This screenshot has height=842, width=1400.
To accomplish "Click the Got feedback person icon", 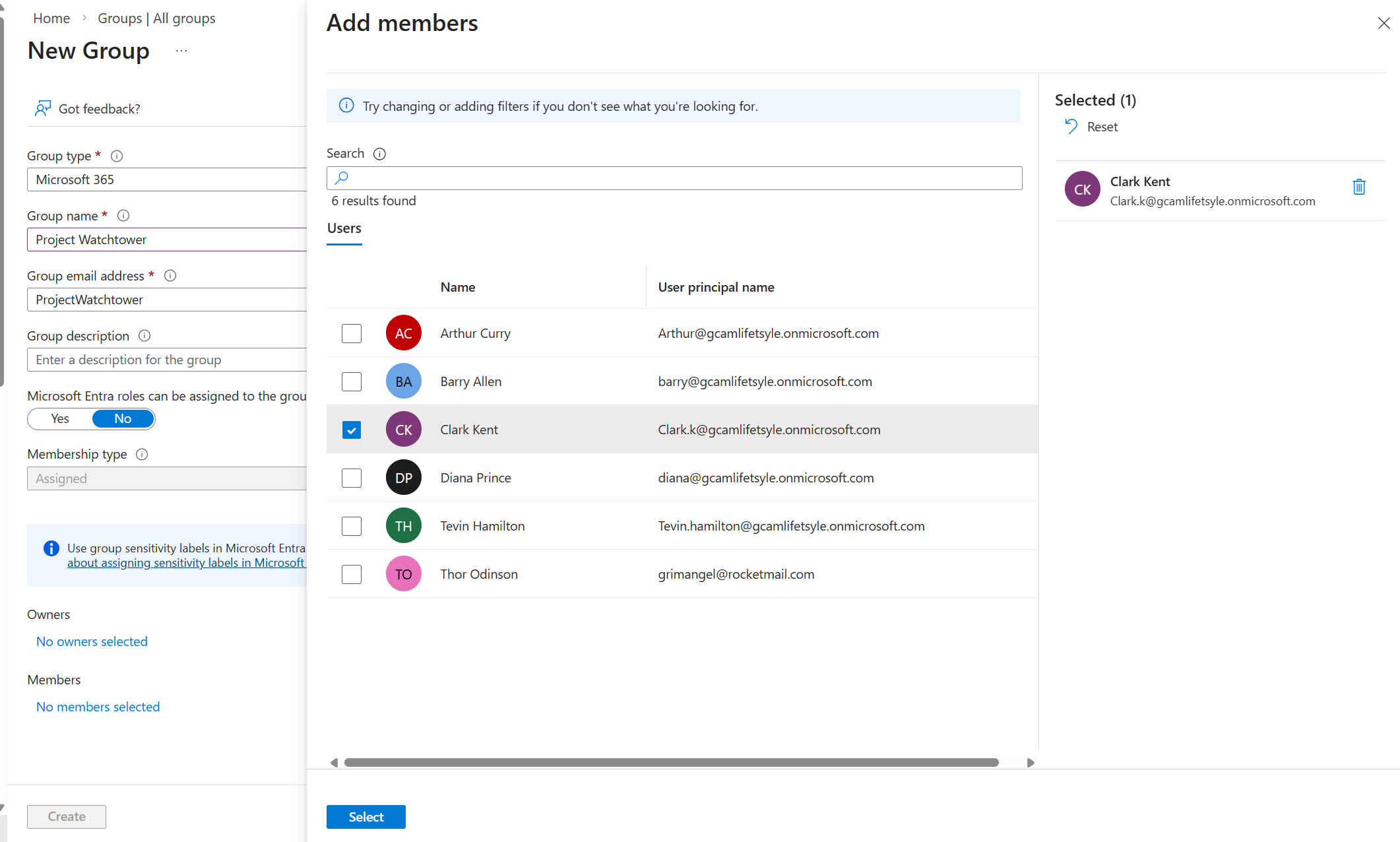I will [x=43, y=109].
